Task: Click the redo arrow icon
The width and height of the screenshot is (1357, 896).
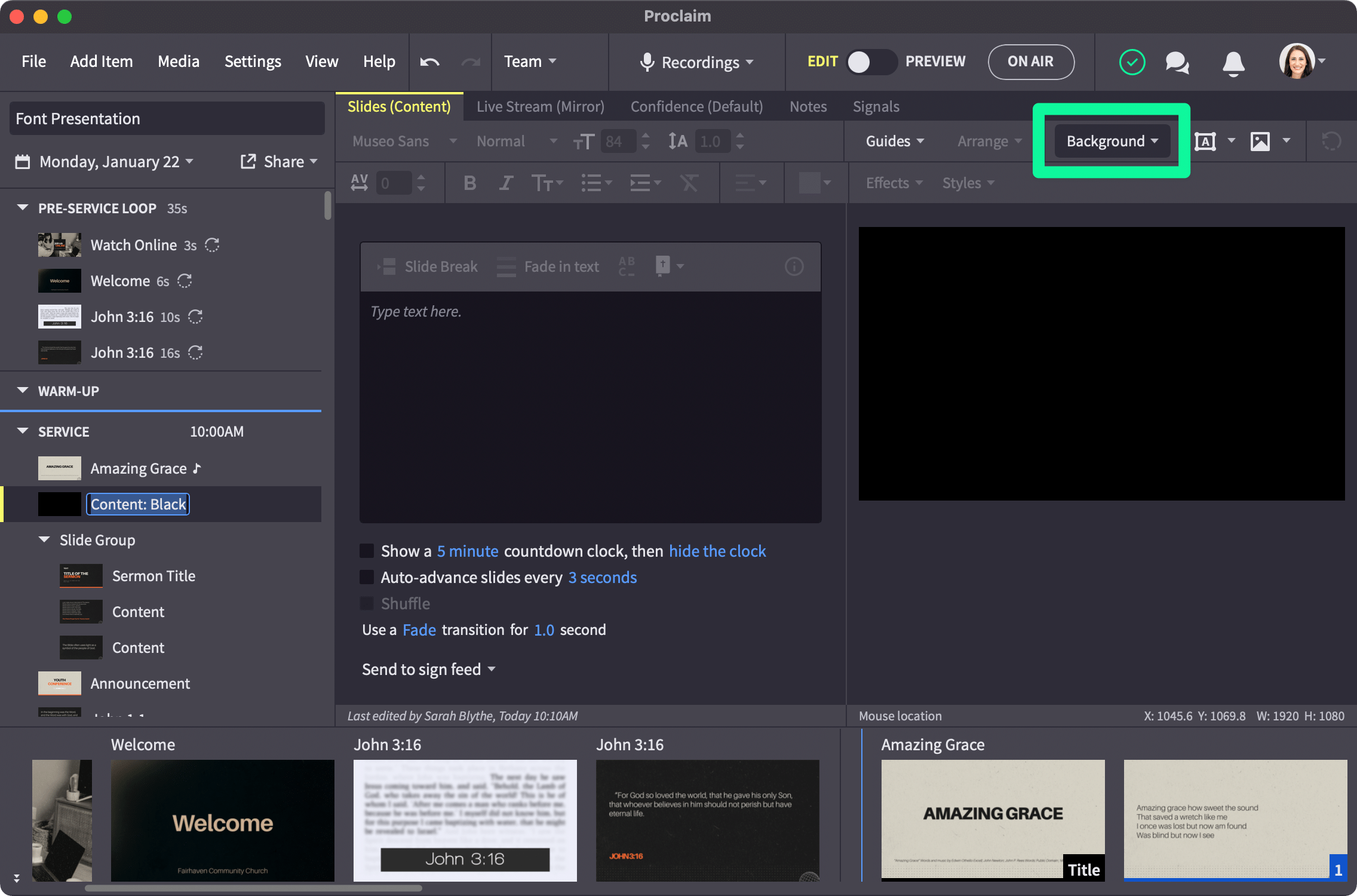Action: [471, 61]
